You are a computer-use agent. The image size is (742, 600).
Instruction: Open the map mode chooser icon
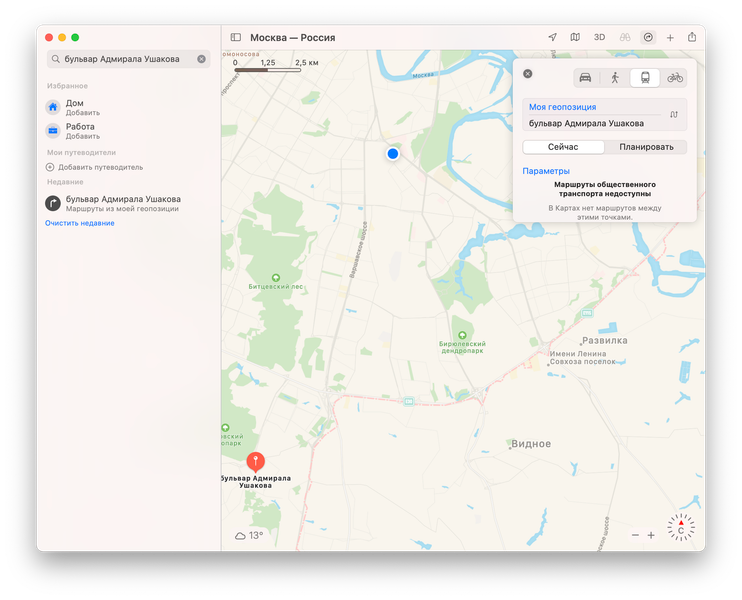575,37
